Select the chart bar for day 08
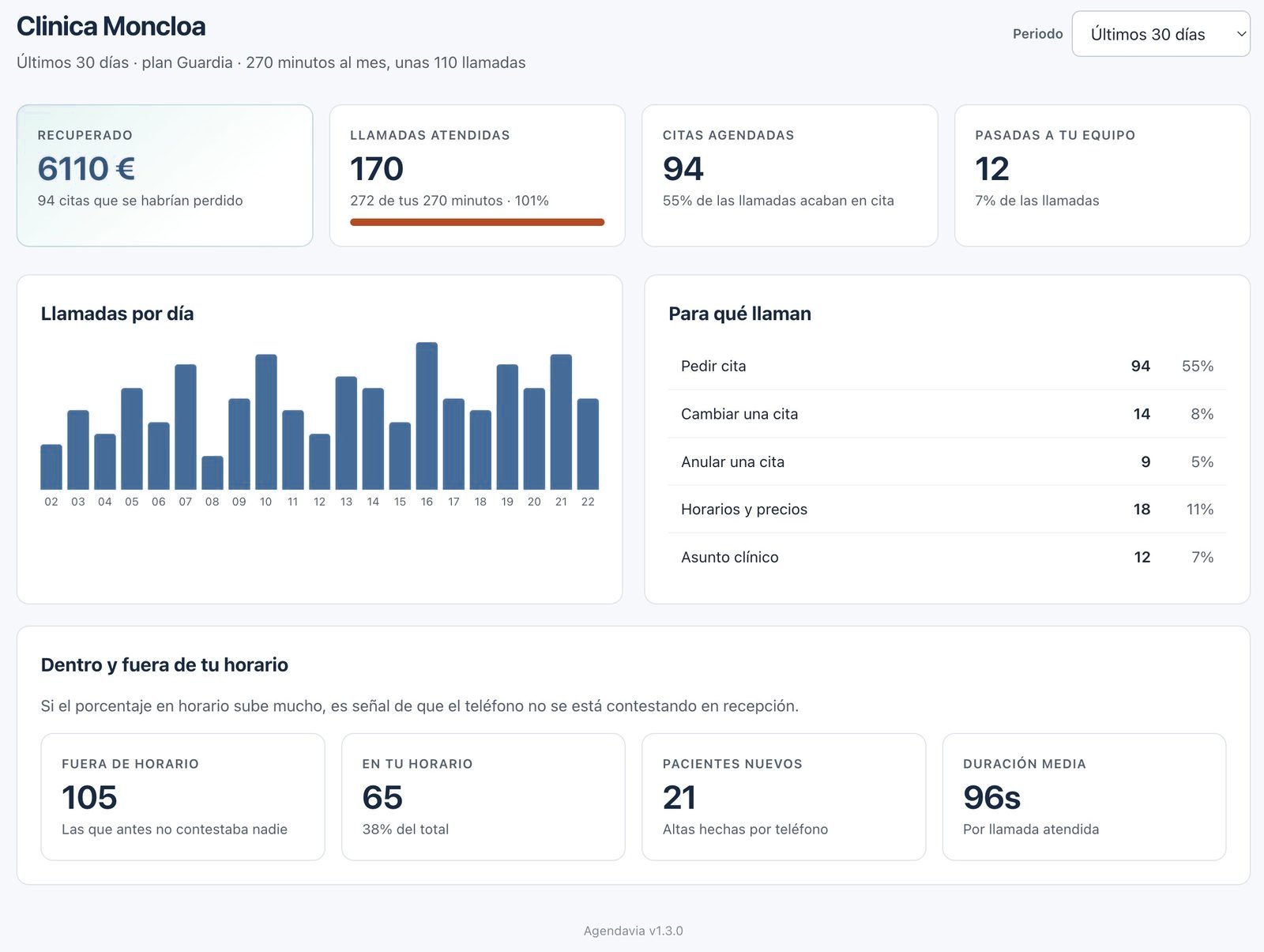The image size is (1264, 952). [x=213, y=472]
